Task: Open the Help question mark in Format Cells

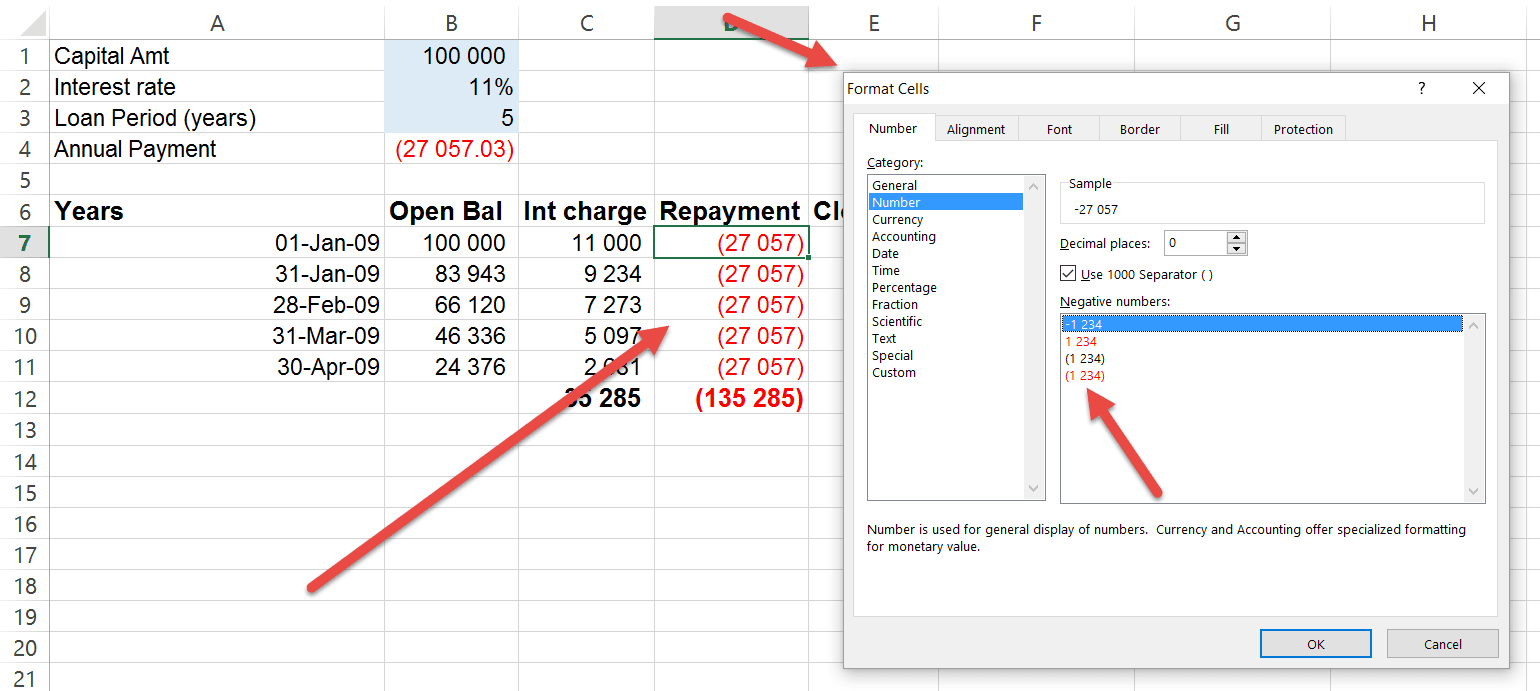Action: 1422,88
